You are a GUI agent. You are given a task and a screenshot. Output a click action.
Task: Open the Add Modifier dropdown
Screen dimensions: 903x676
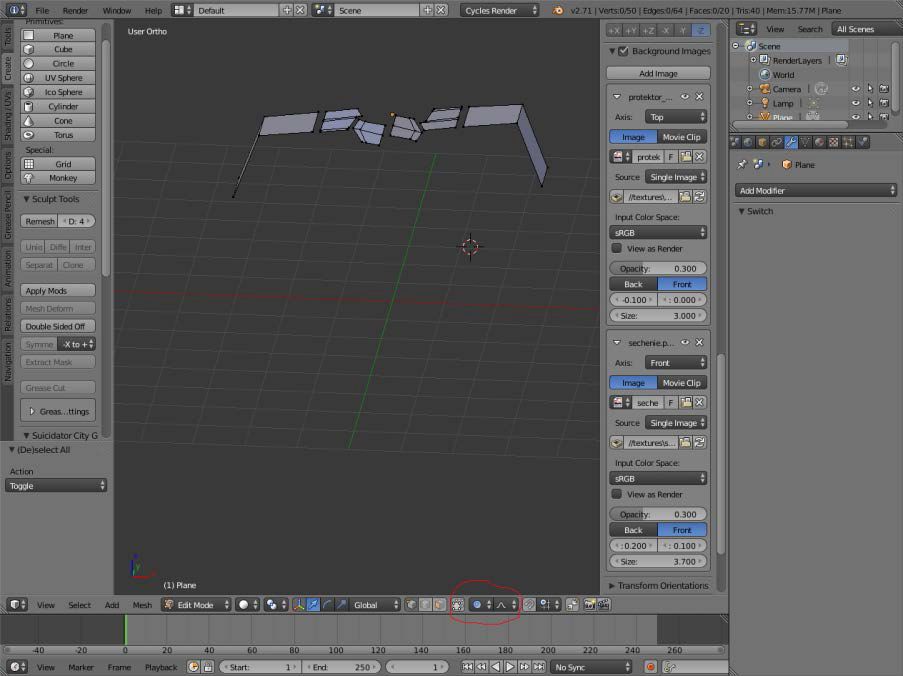point(816,191)
